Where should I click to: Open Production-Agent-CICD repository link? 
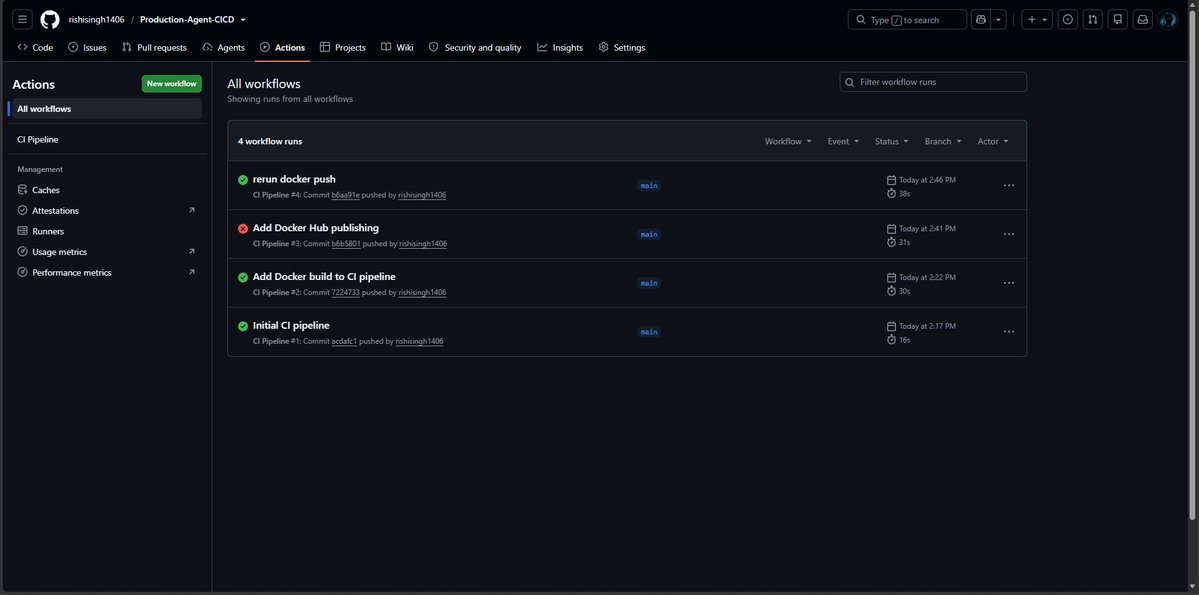click(x=187, y=20)
